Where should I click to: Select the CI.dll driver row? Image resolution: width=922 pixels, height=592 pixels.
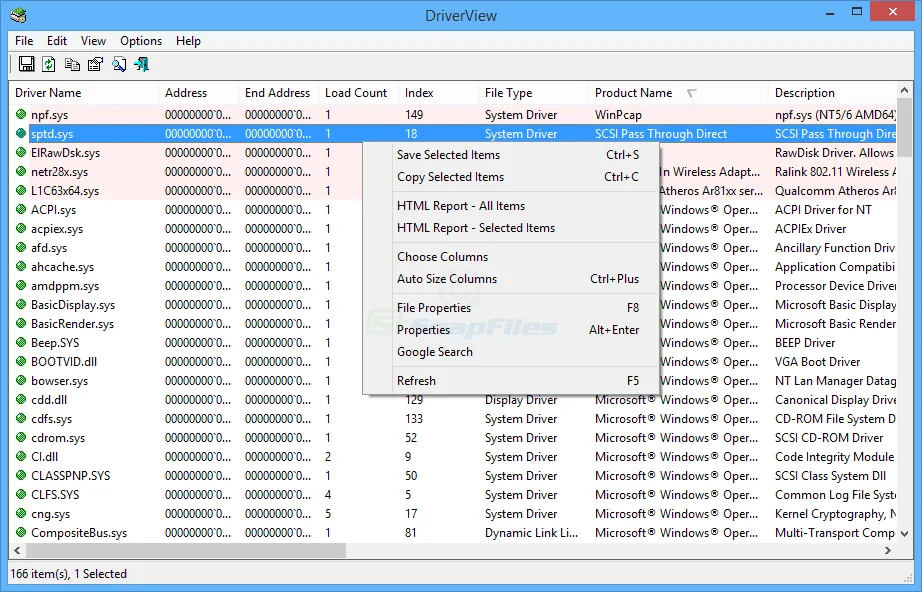pos(453,457)
